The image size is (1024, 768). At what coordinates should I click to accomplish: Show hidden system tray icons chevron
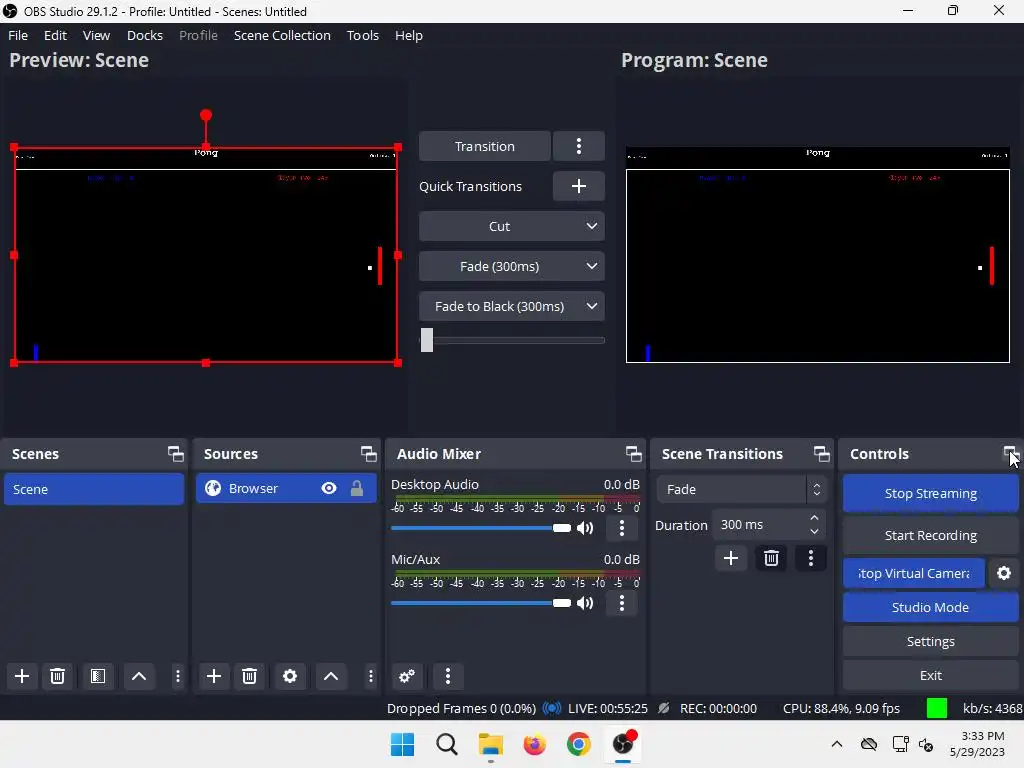pyautogui.click(x=837, y=744)
